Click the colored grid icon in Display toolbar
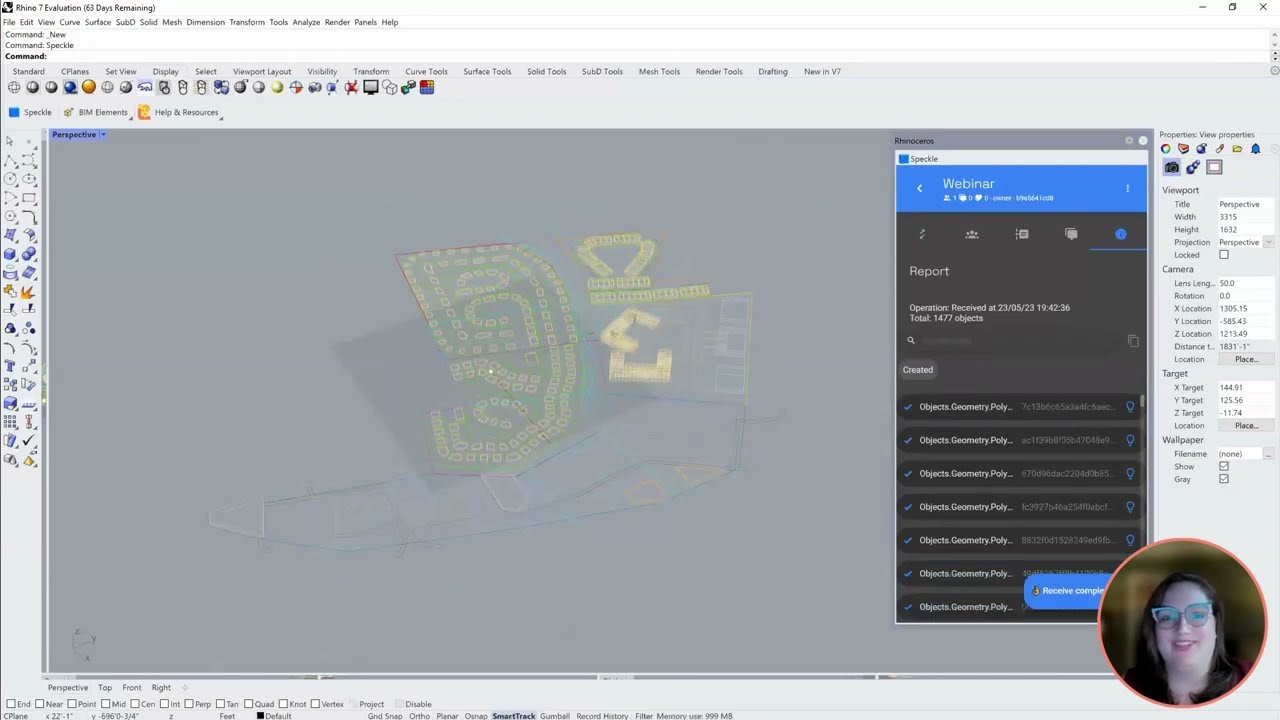Image resolution: width=1280 pixels, height=720 pixels. pos(427,87)
